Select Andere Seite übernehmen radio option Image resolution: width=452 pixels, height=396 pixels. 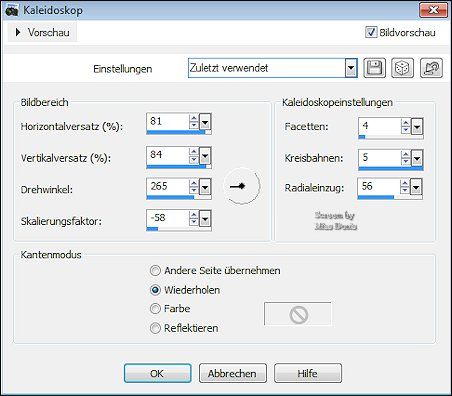155,270
